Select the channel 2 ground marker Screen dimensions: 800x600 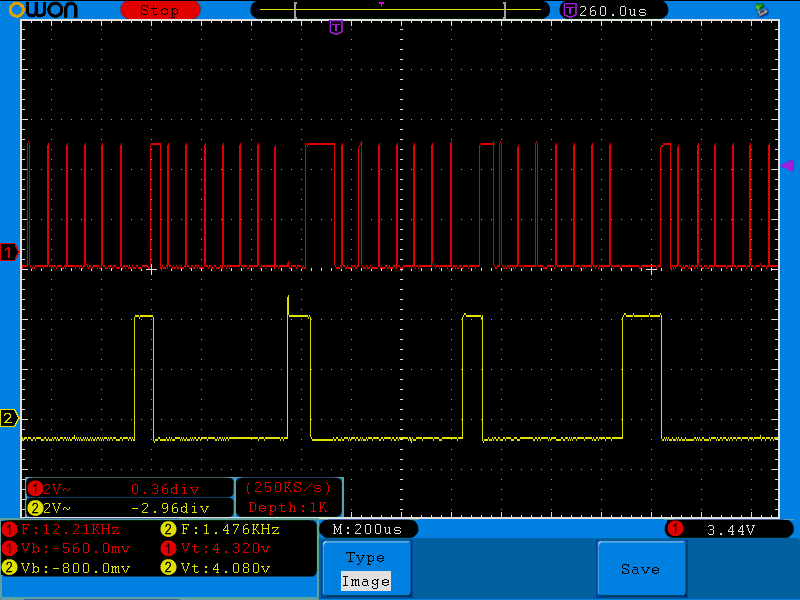[9, 418]
